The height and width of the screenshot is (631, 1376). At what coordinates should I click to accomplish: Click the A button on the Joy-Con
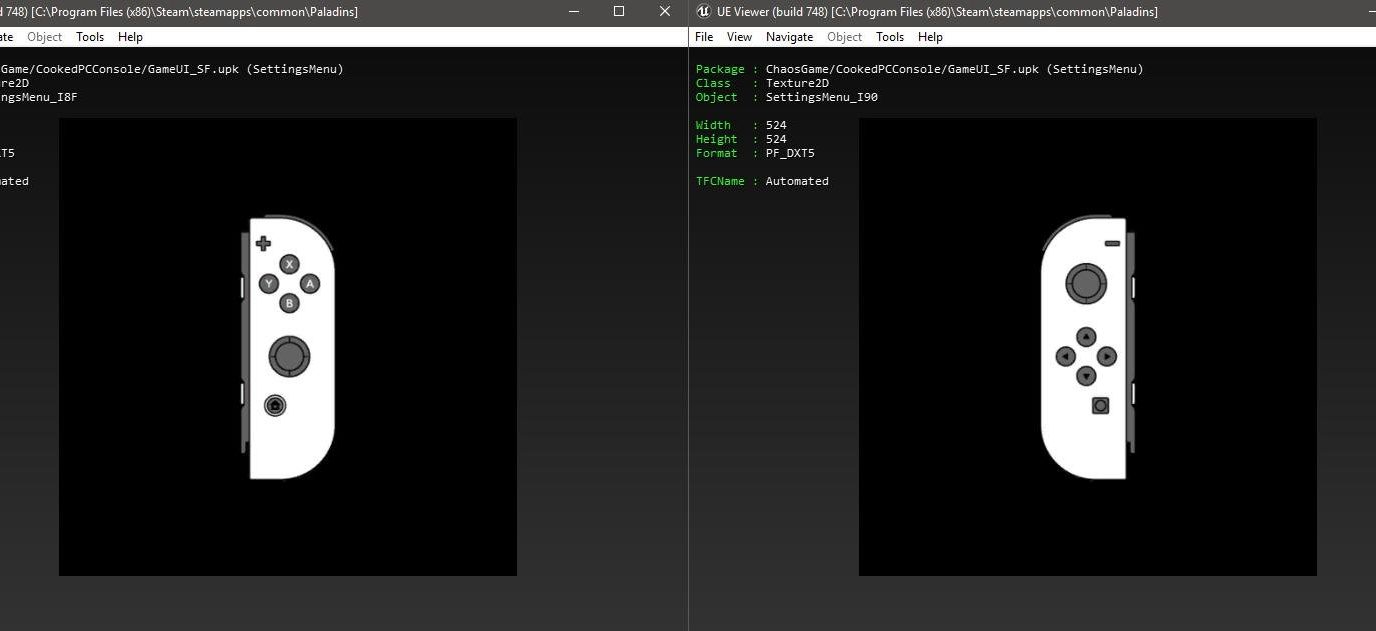click(x=310, y=284)
